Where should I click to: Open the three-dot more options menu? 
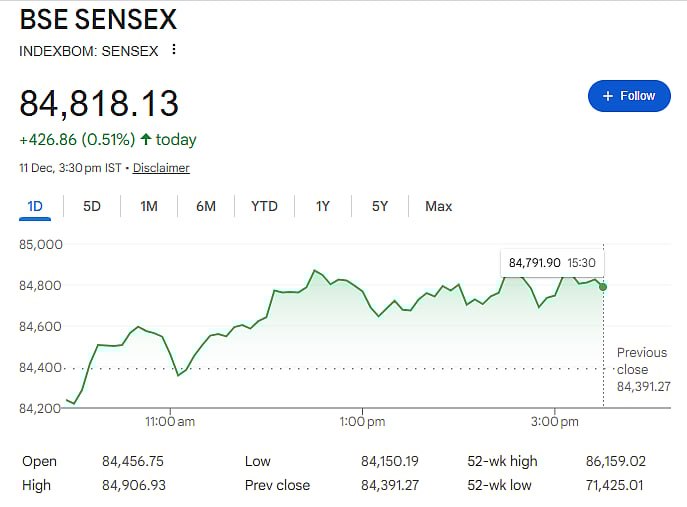pos(174,50)
